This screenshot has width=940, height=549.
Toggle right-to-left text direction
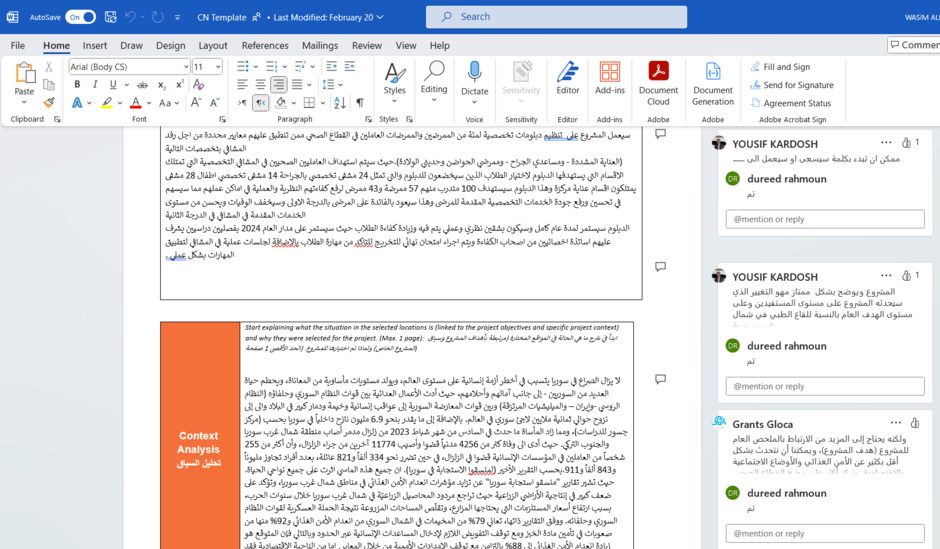click(261, 102)
